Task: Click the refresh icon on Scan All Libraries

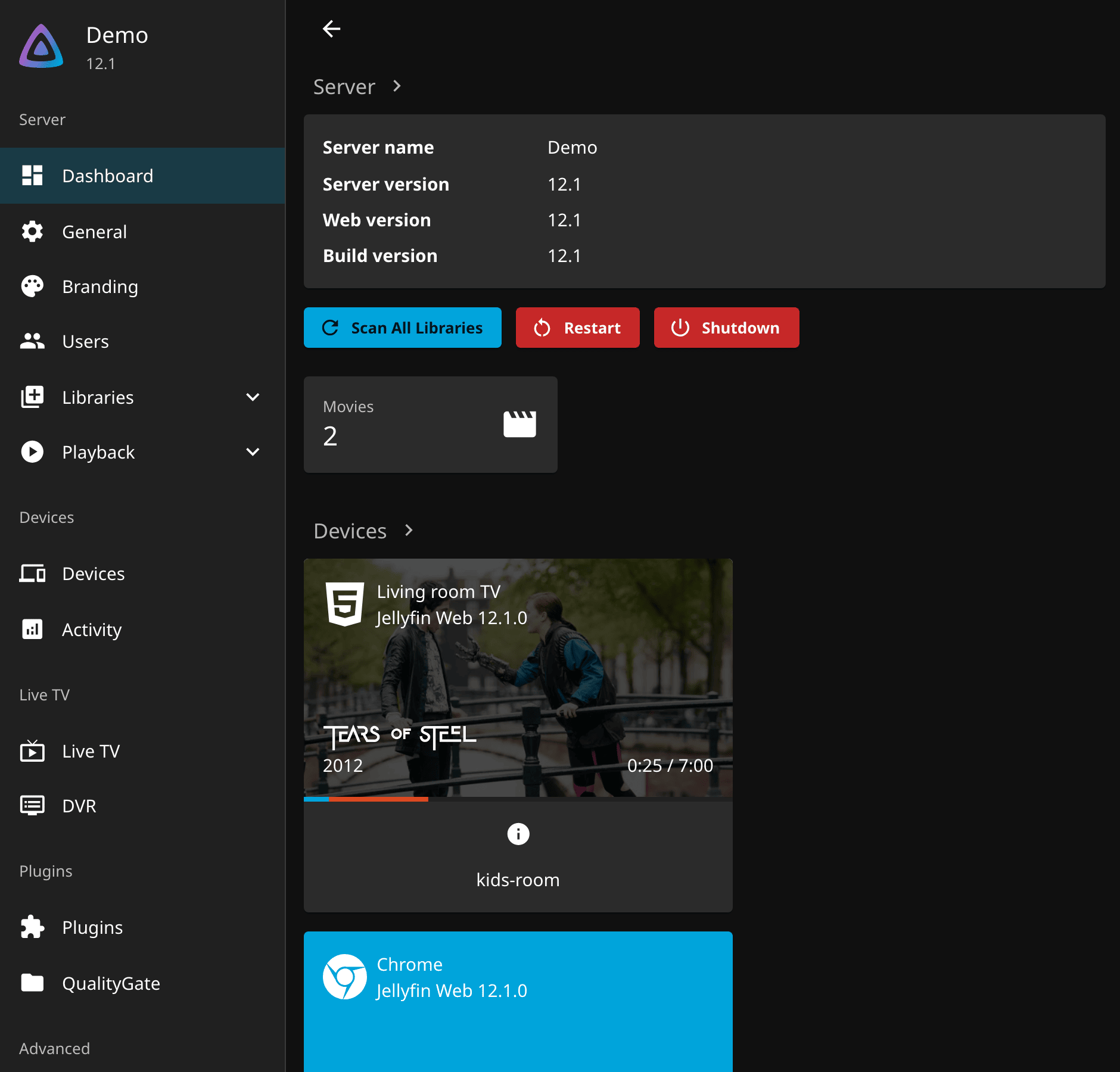Action: (x=331, y=328)
